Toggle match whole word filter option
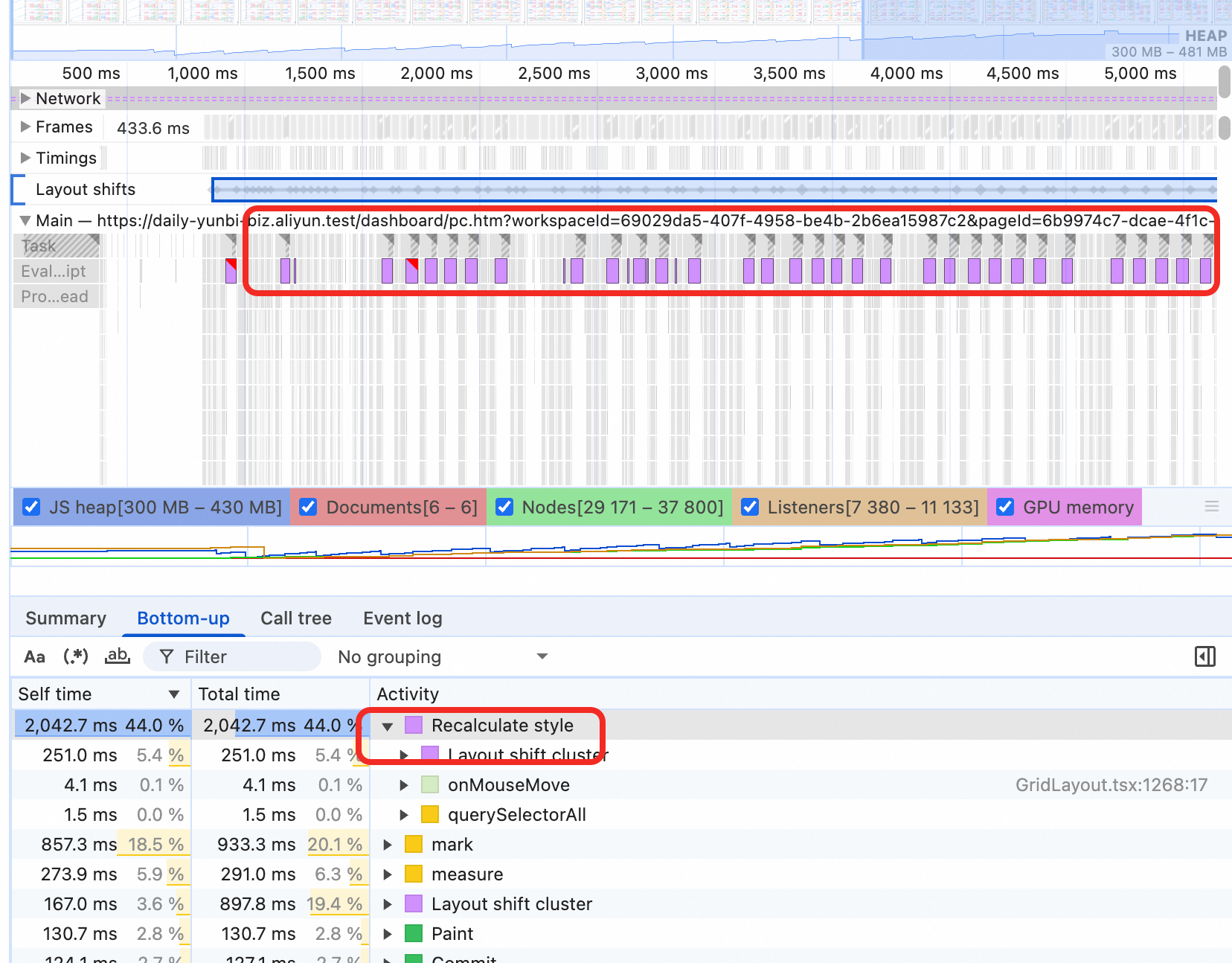 pos(118,656)
